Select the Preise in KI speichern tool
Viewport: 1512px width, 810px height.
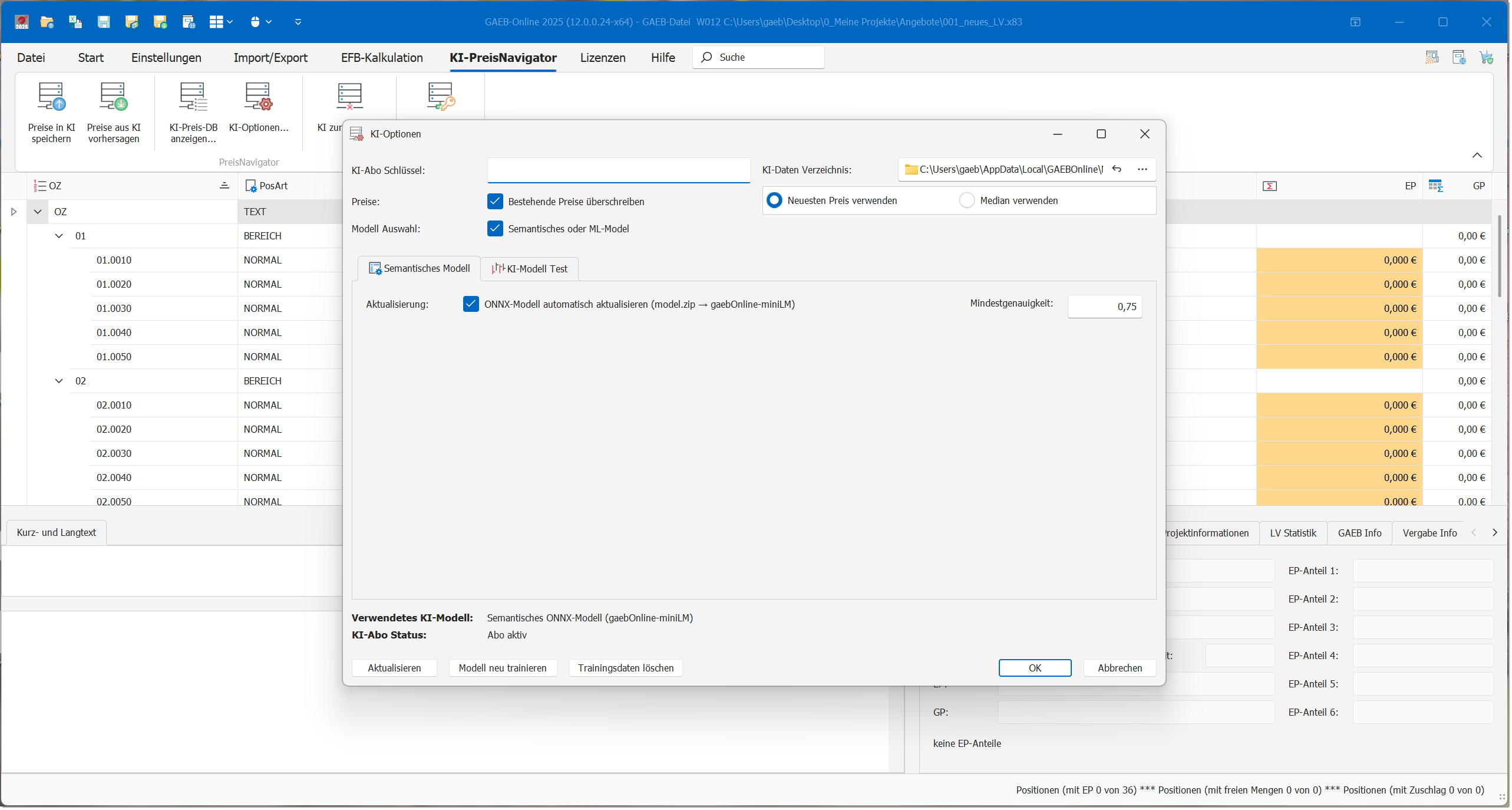[x=51, y=112]
